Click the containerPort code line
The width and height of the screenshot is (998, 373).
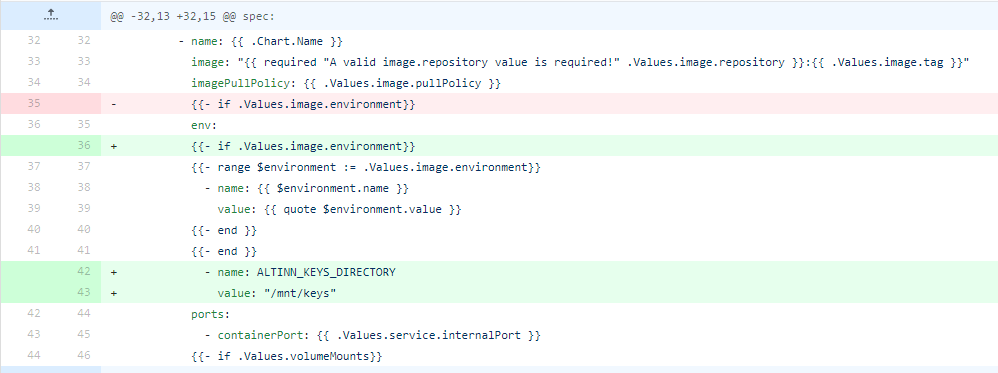[x=372, y=335]
